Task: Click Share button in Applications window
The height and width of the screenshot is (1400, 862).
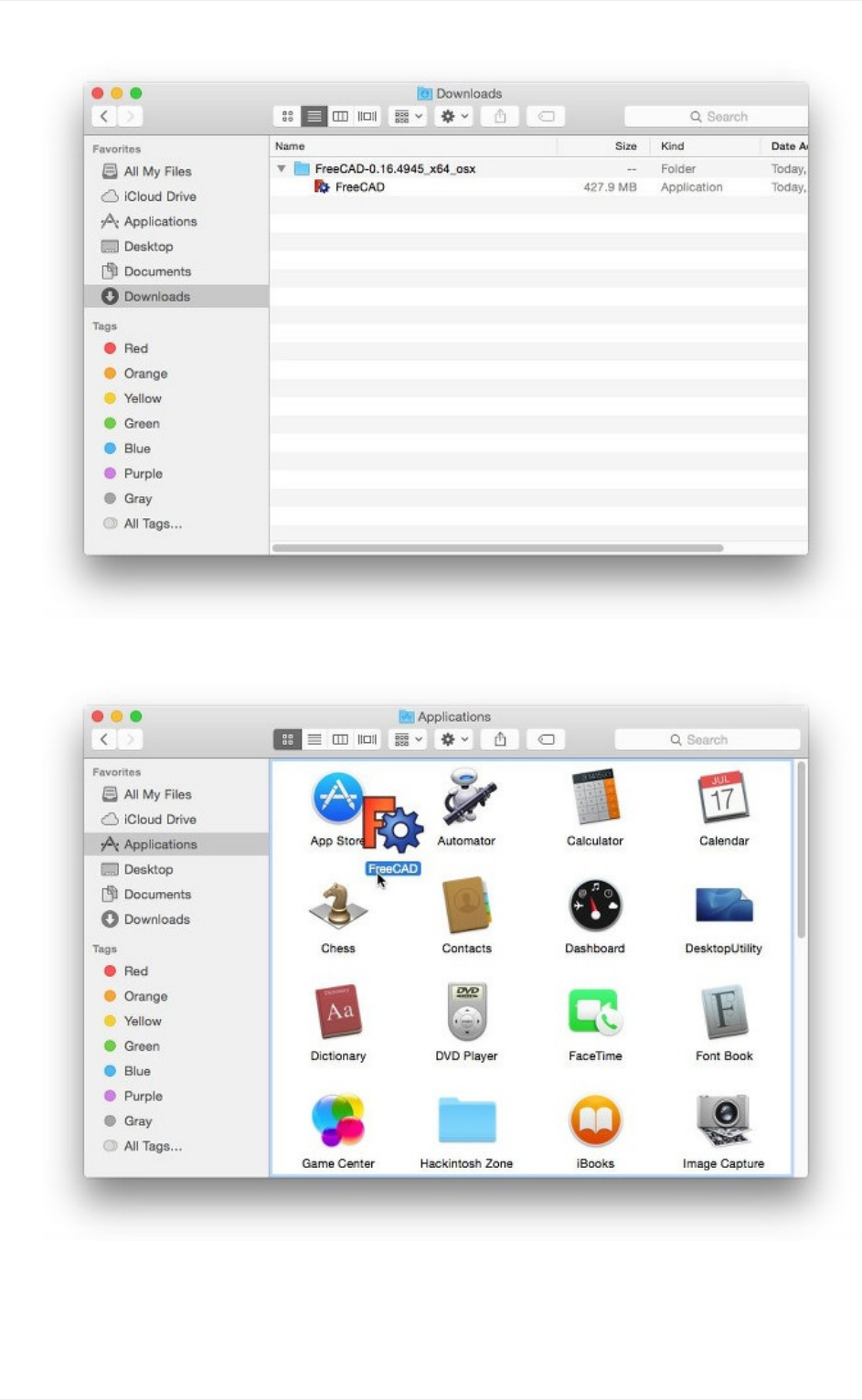Action: (x=500, y=739)
